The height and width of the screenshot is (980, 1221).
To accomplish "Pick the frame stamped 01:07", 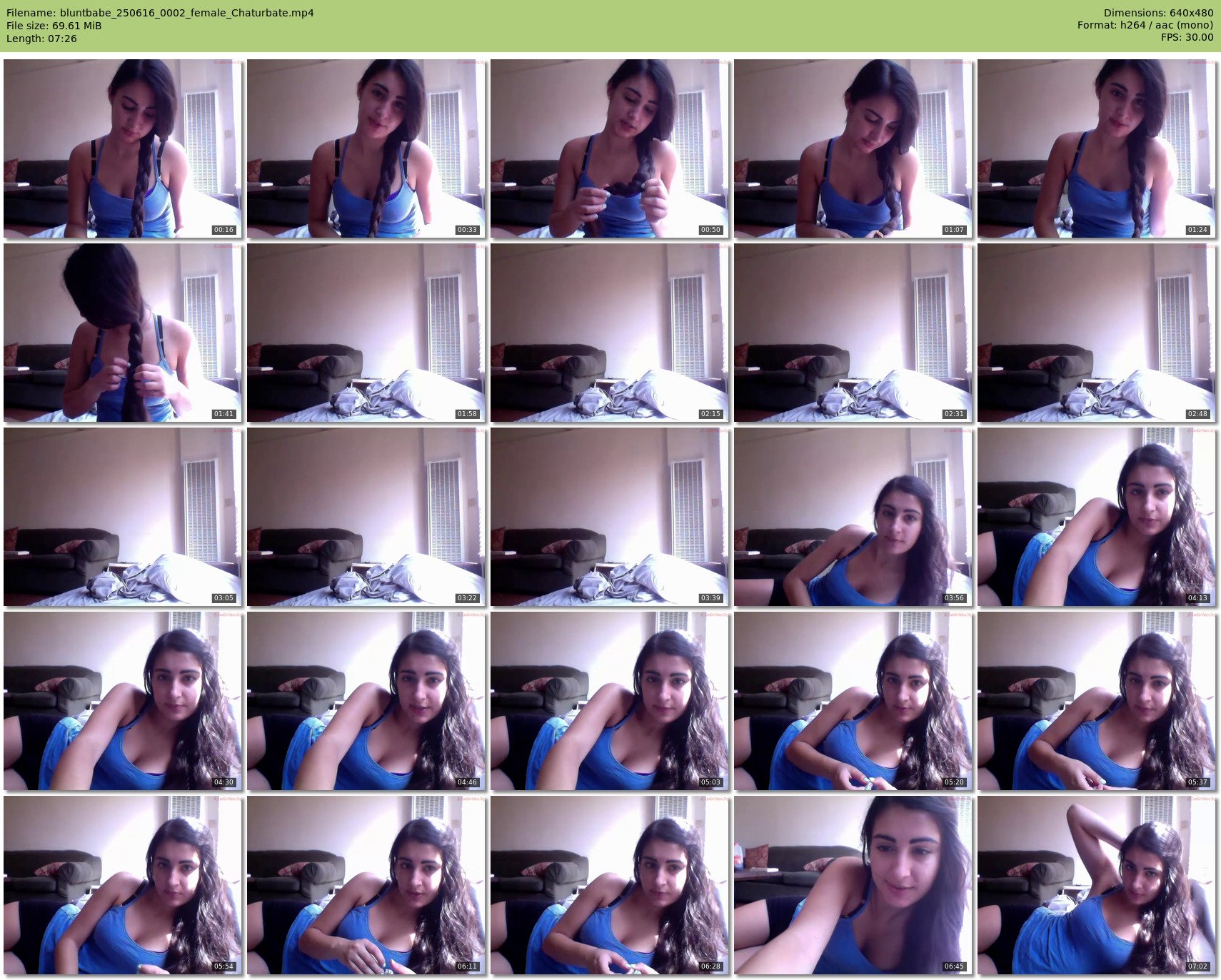I will click(x=853, y=148).
